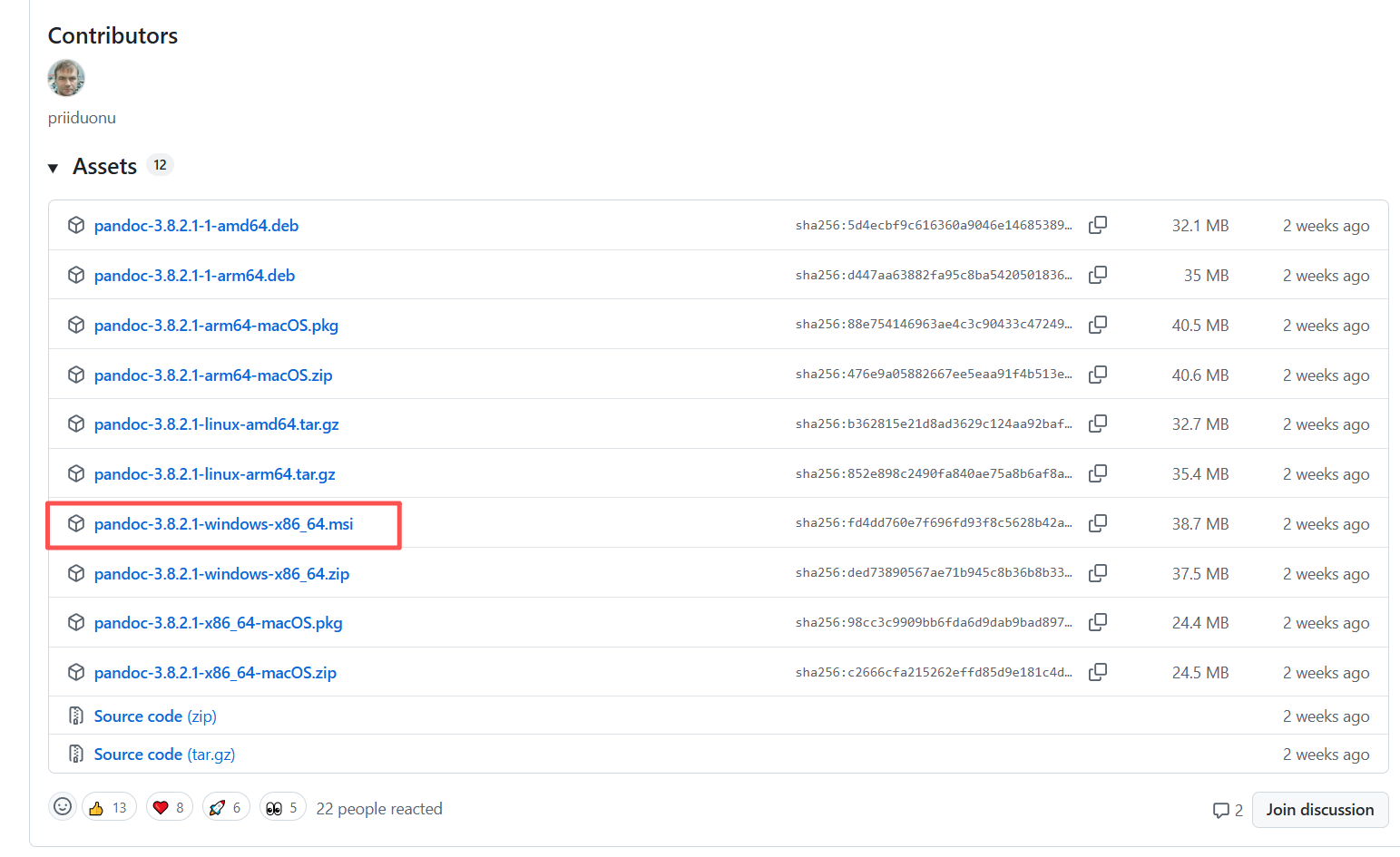Open contributor priiduonu's avatar
Viewport: 1400px width, 857px height.
tap(66, 78)
